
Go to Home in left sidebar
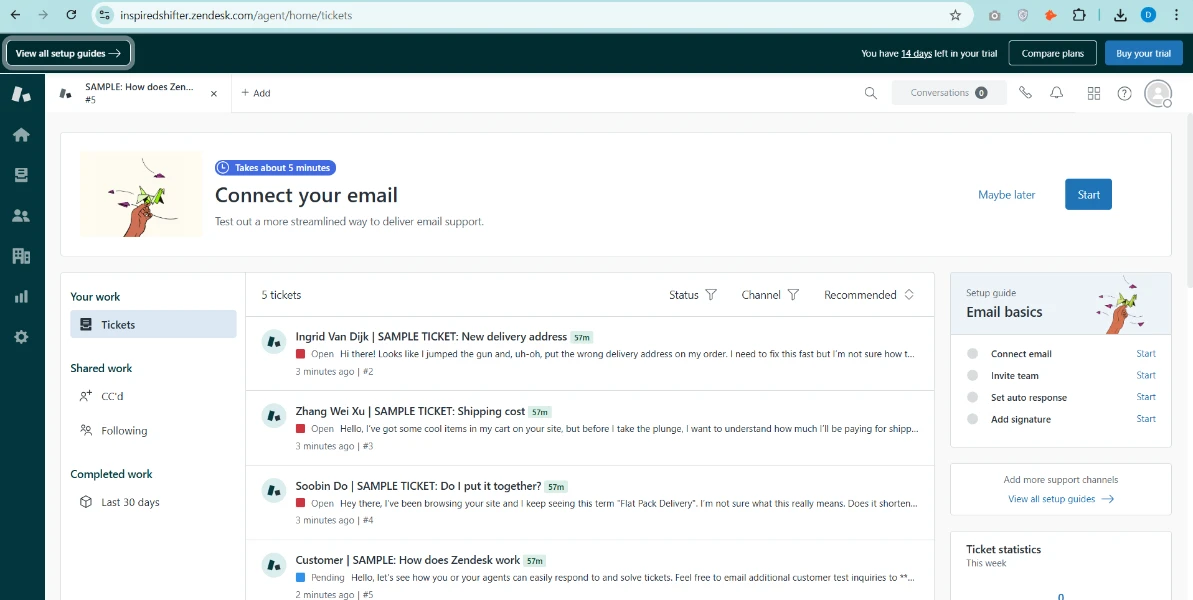point(21,135)
